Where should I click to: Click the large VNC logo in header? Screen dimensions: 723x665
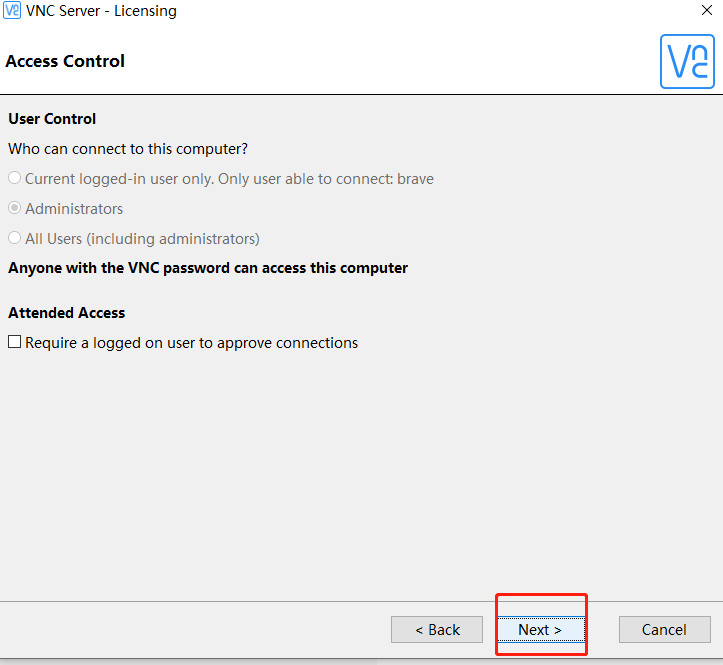[687, 62]
